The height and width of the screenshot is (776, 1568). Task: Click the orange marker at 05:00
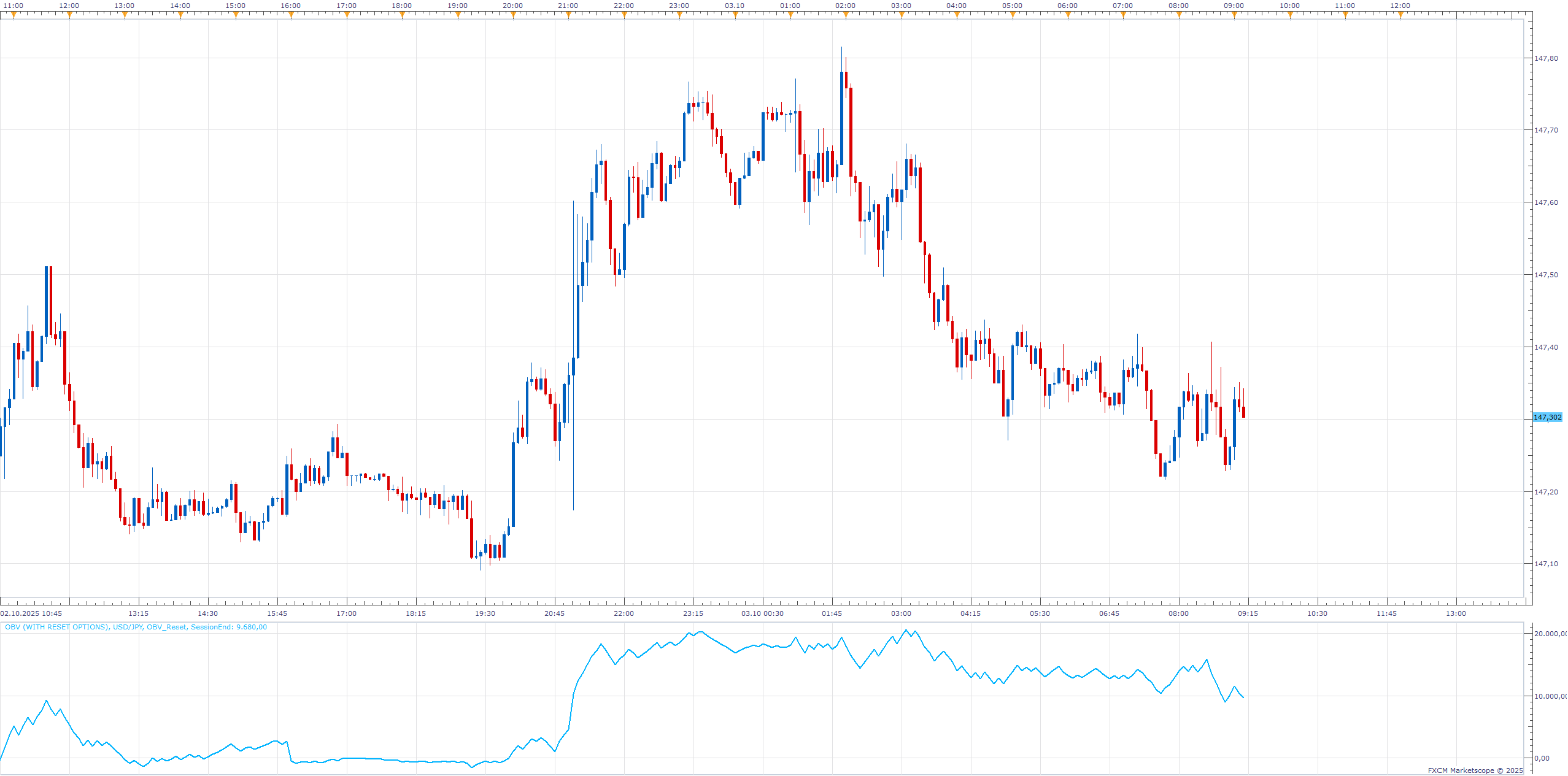pyautogui.click(x=1013, y=15)
